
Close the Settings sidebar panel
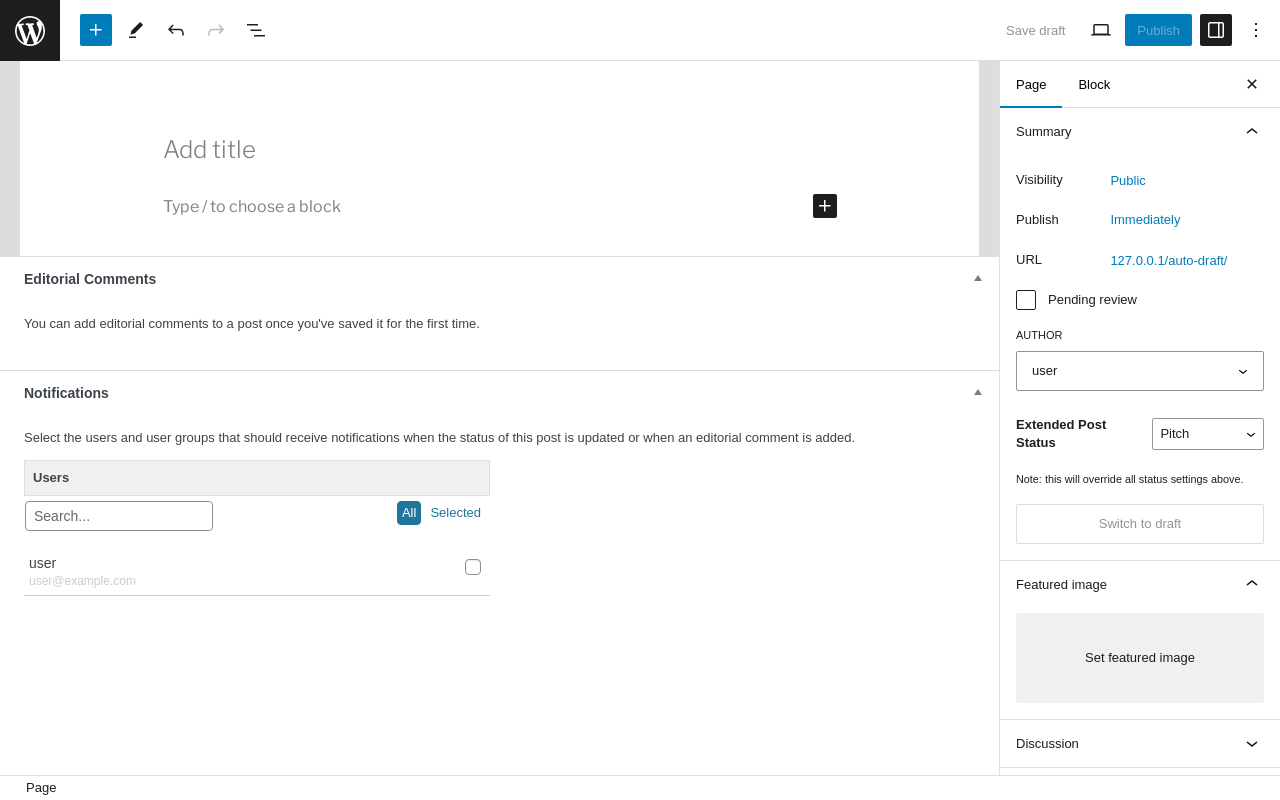click(x=1252, y=84)
